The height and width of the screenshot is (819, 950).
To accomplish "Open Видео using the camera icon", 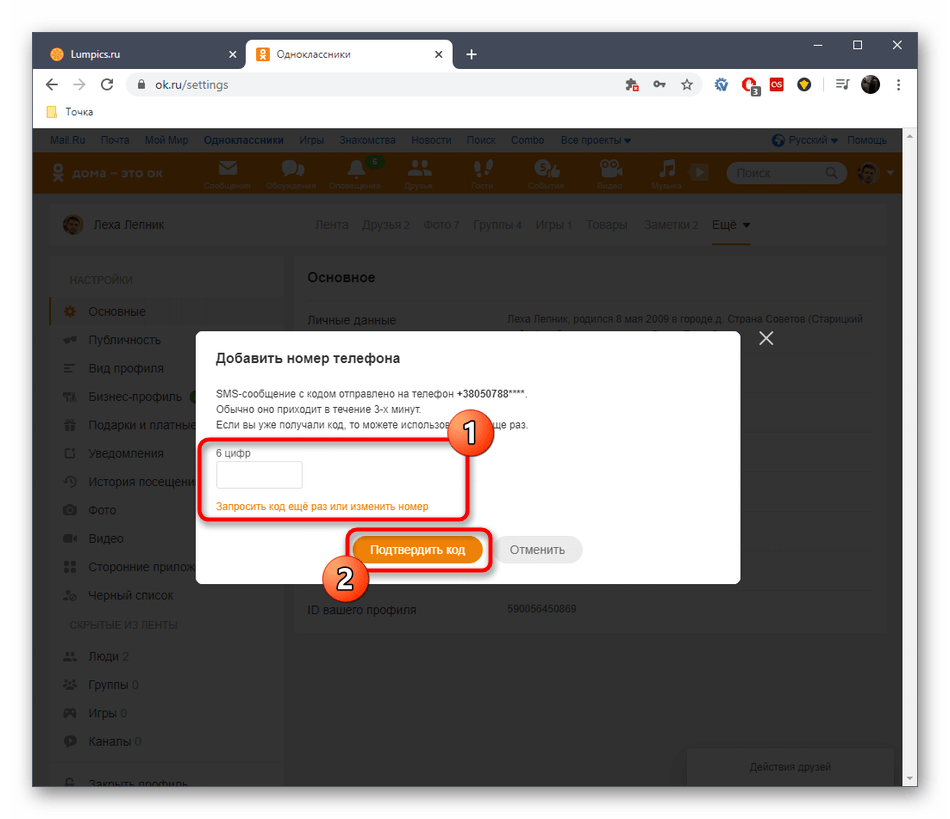I will [x=610, y=168].
